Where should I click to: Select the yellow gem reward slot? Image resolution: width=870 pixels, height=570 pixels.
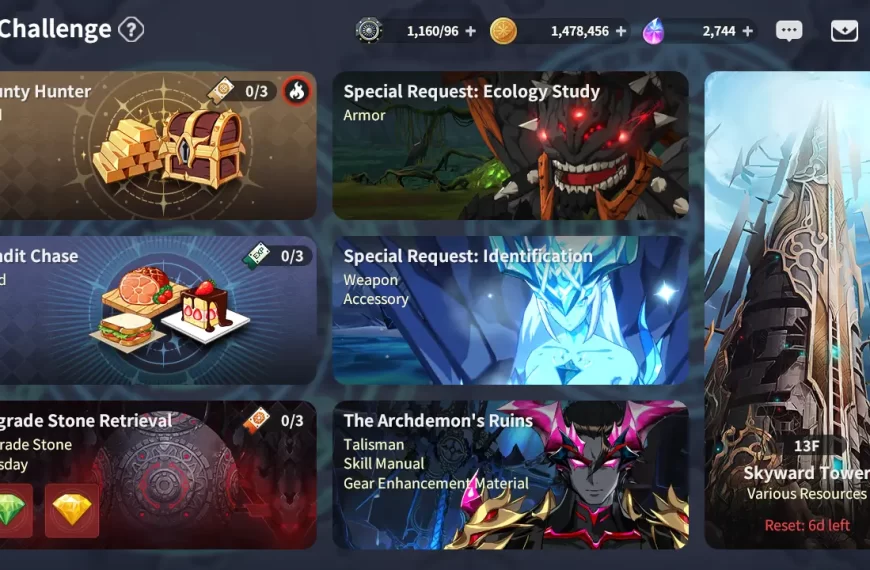72,510
